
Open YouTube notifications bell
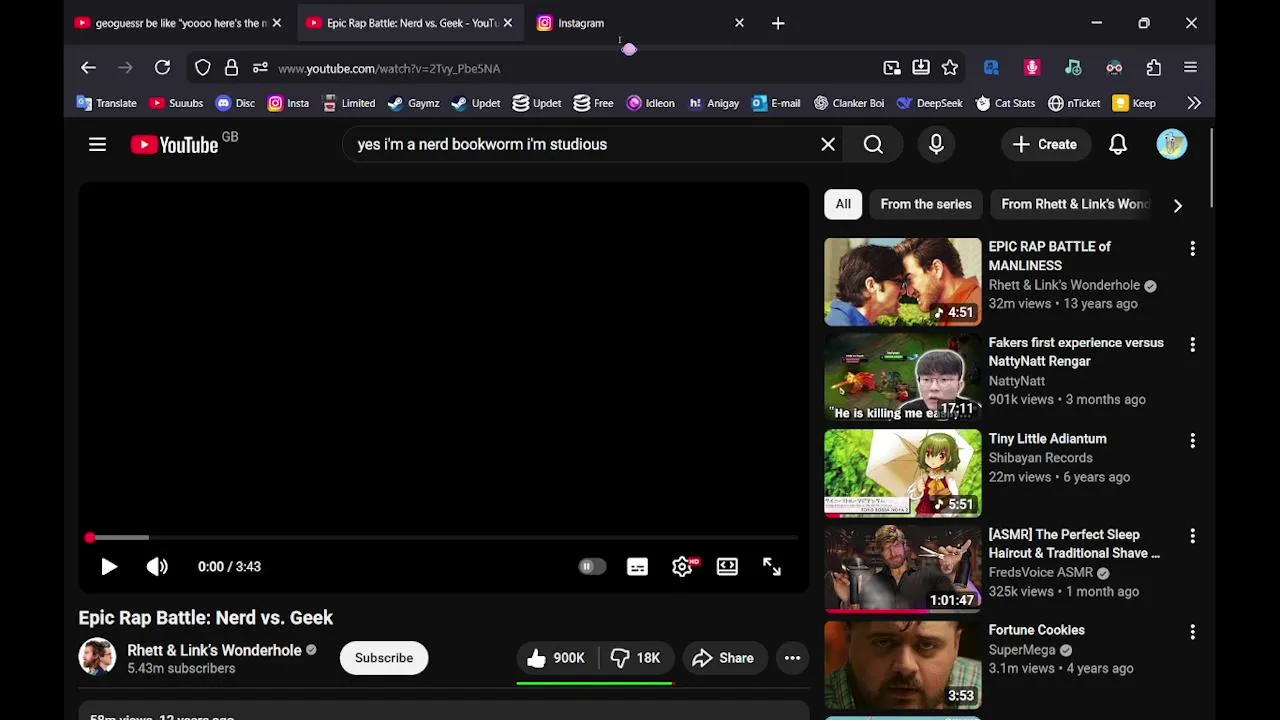coord(1118,145)
